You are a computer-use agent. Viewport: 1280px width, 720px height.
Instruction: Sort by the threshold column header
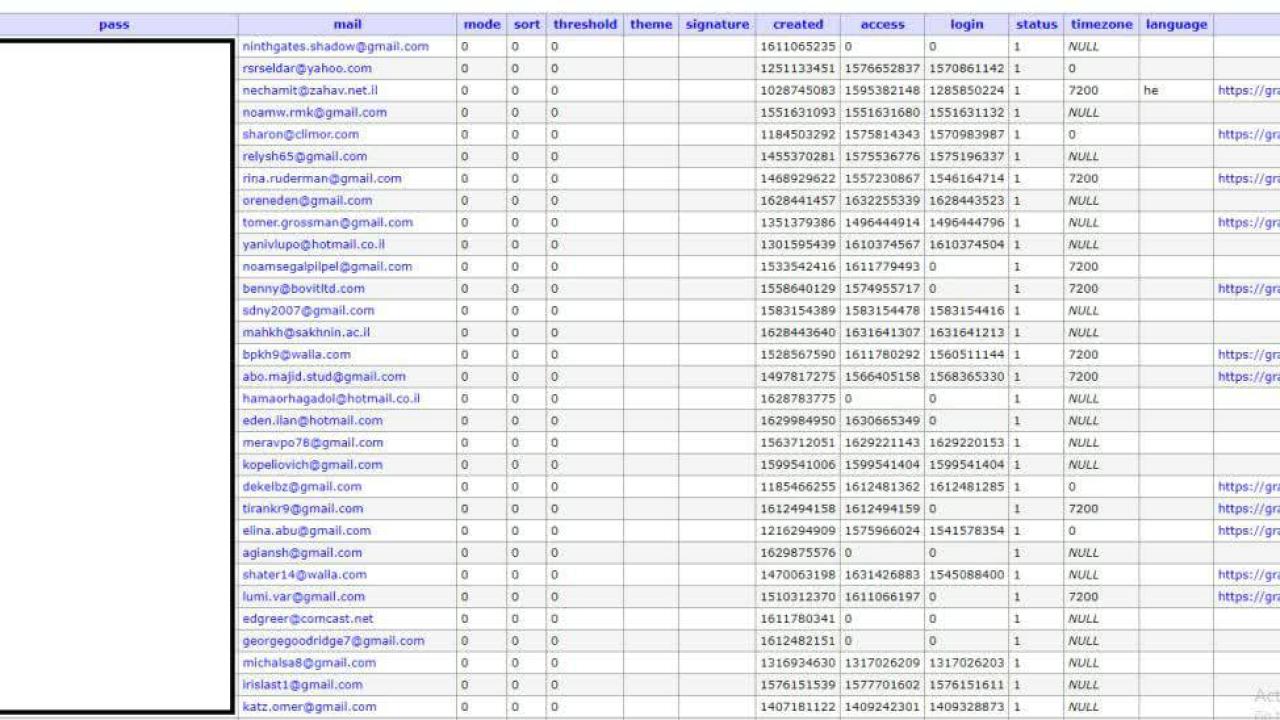pyautogui.click(x=585, y=24)
